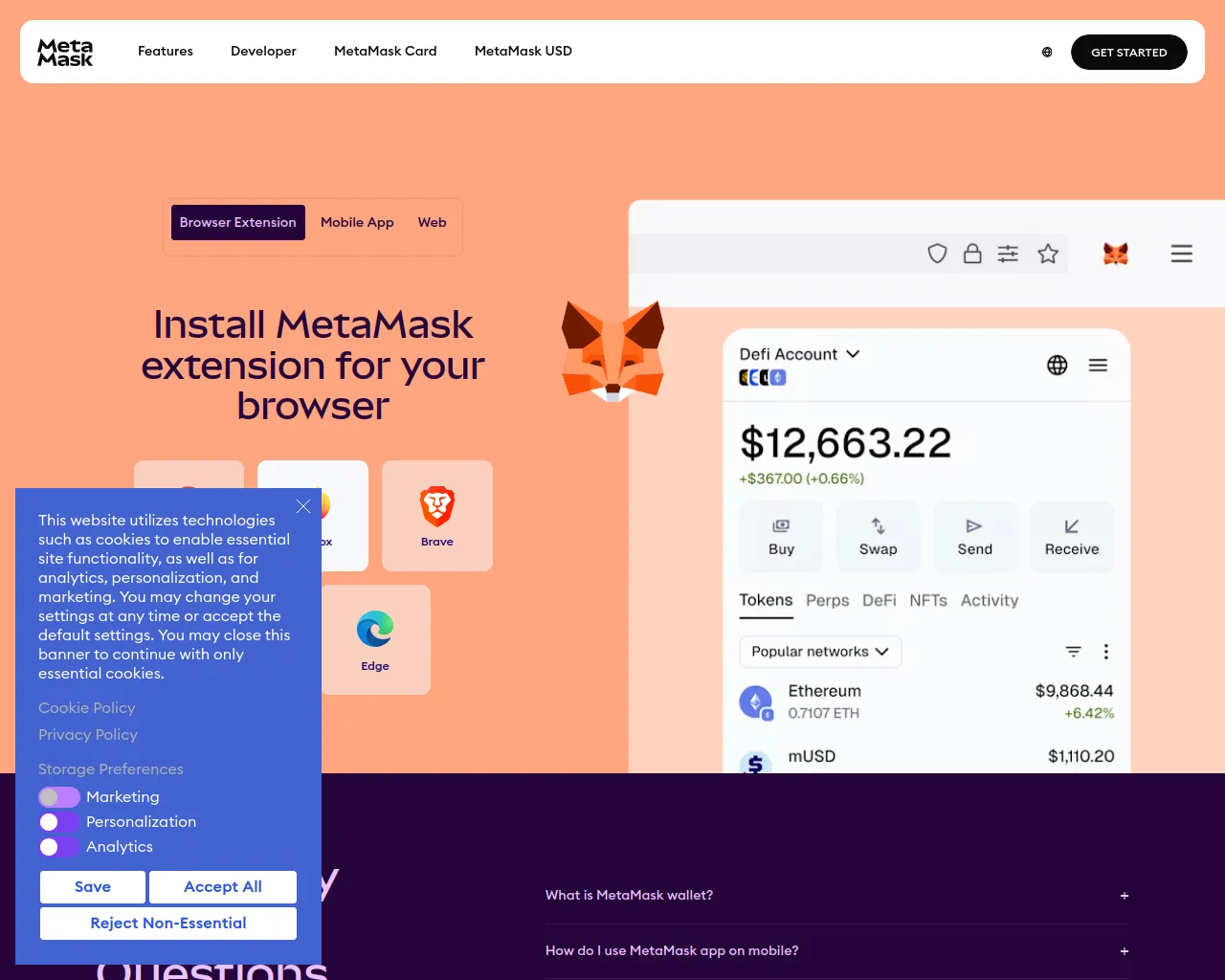Open the MetaMask USD nav item
The height and width of the screenshot is (980, 1225).
[x=523, y=52]
